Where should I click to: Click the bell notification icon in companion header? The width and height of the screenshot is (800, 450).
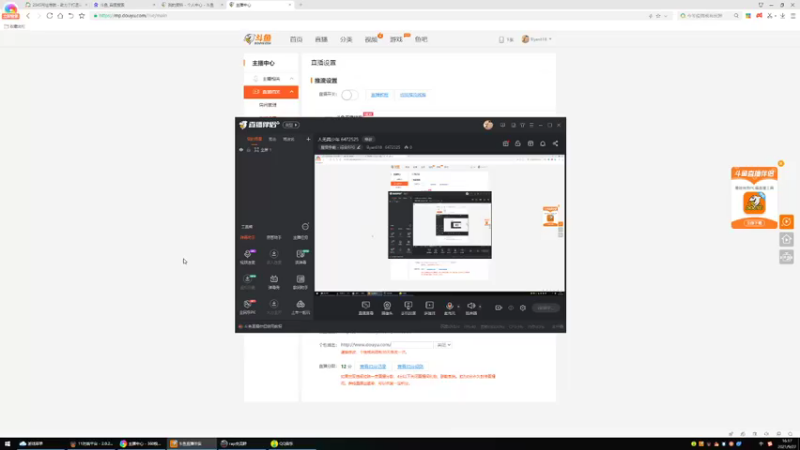click(543, 143)
